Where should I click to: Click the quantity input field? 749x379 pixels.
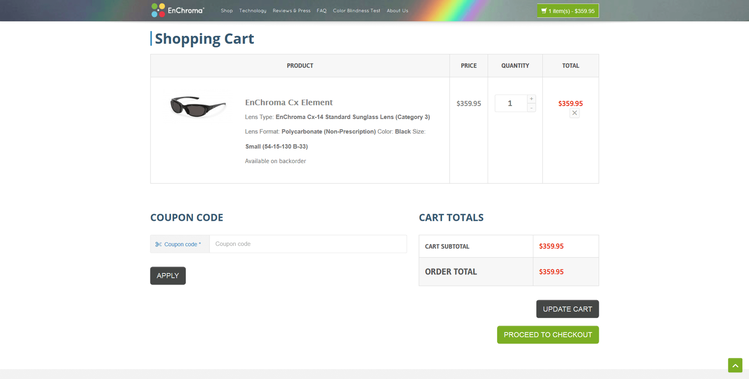(x=511, y=103)
